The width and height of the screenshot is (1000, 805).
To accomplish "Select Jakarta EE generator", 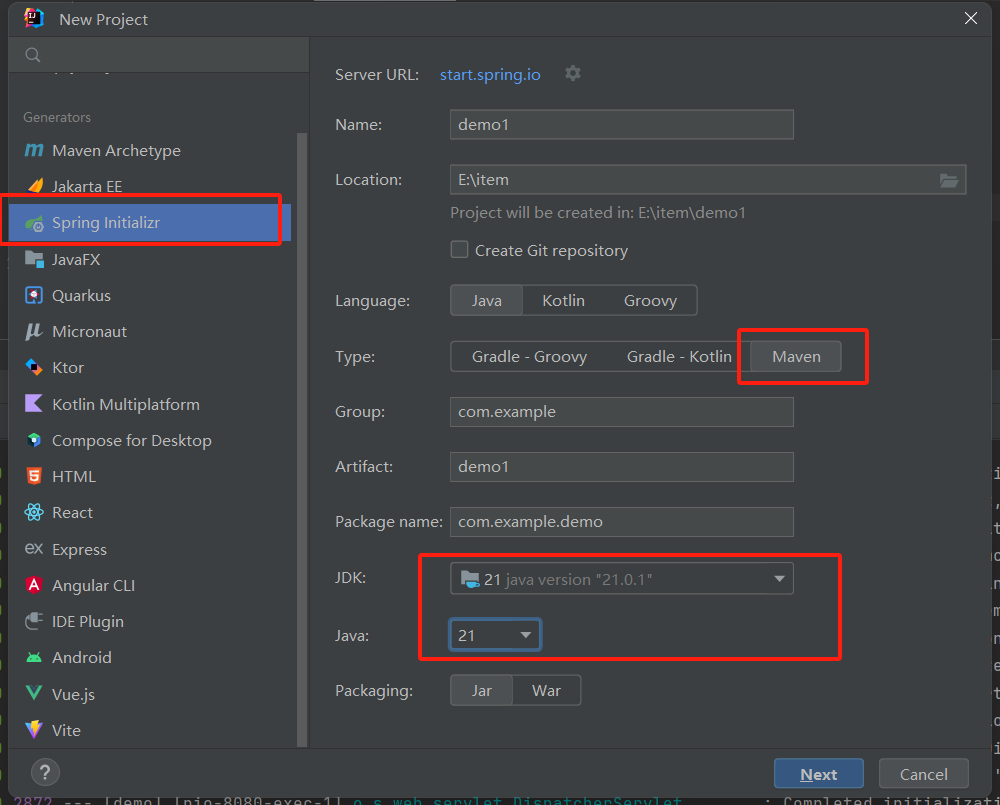I will click(149, 186).
